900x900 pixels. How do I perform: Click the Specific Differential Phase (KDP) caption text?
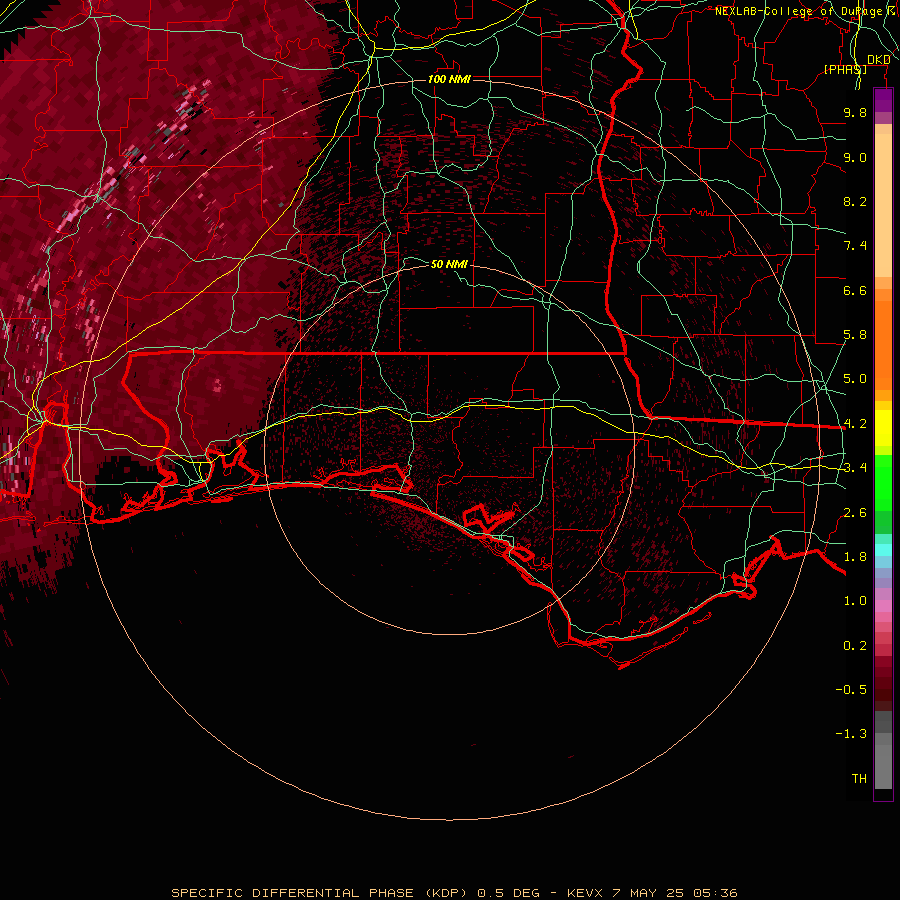click(323, 893)
